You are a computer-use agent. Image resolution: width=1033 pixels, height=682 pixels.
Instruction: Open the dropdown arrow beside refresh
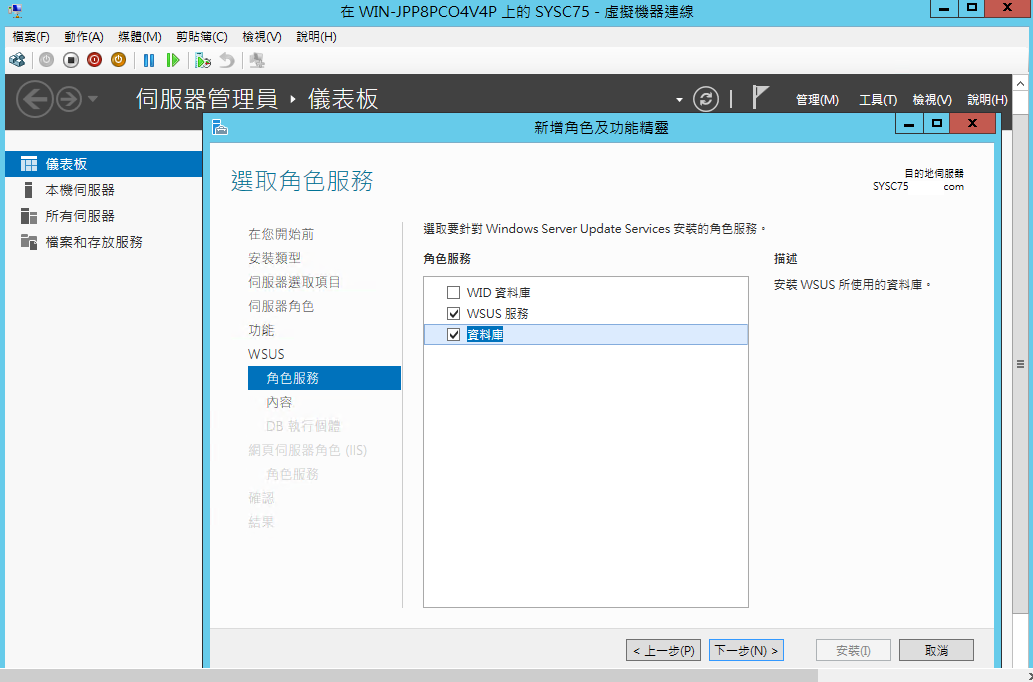click(x=679, y=100)
